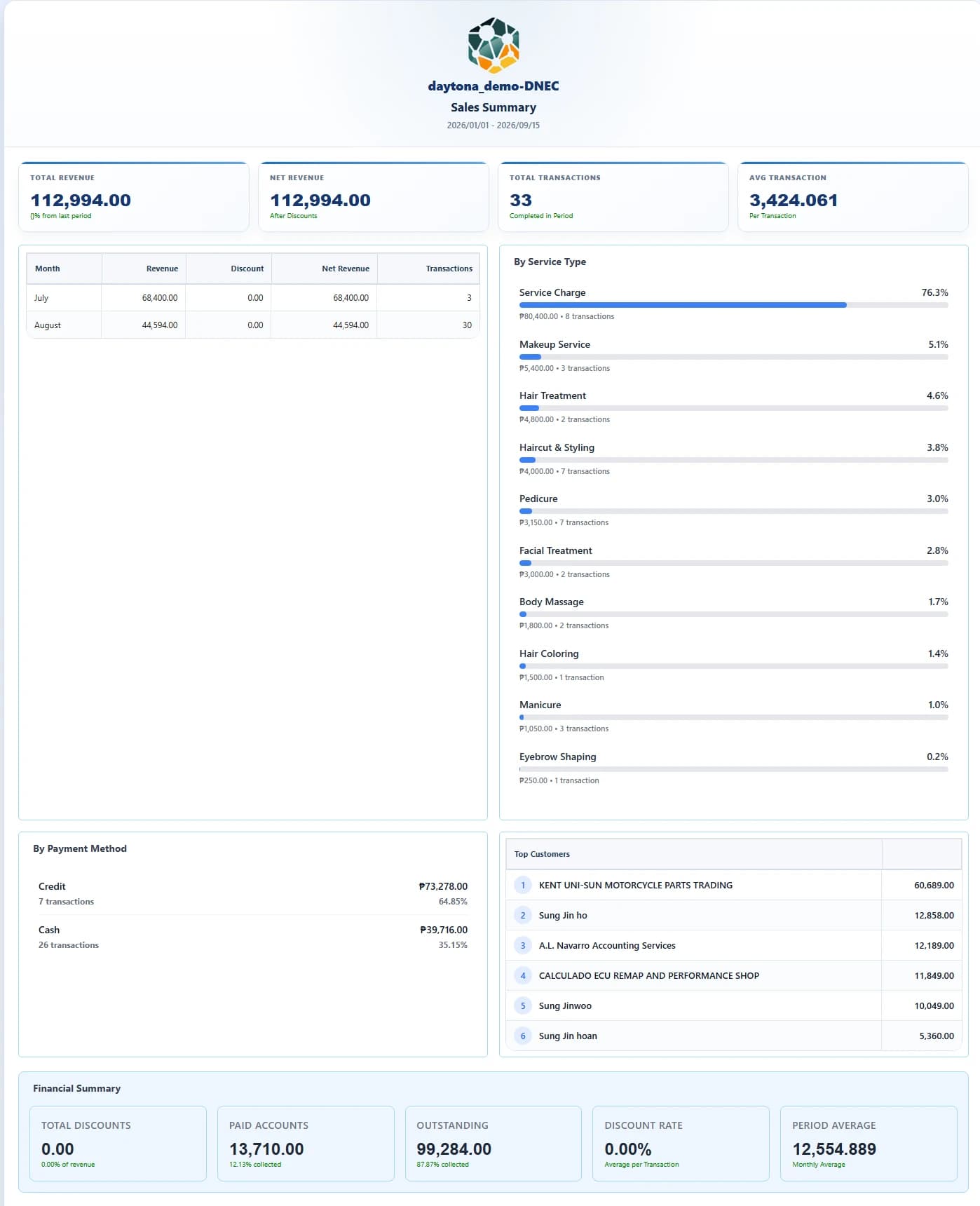Click the Sung Jinwoo customer name
The width and height of the screenshot is (980, 1206).
(565, 1005)
